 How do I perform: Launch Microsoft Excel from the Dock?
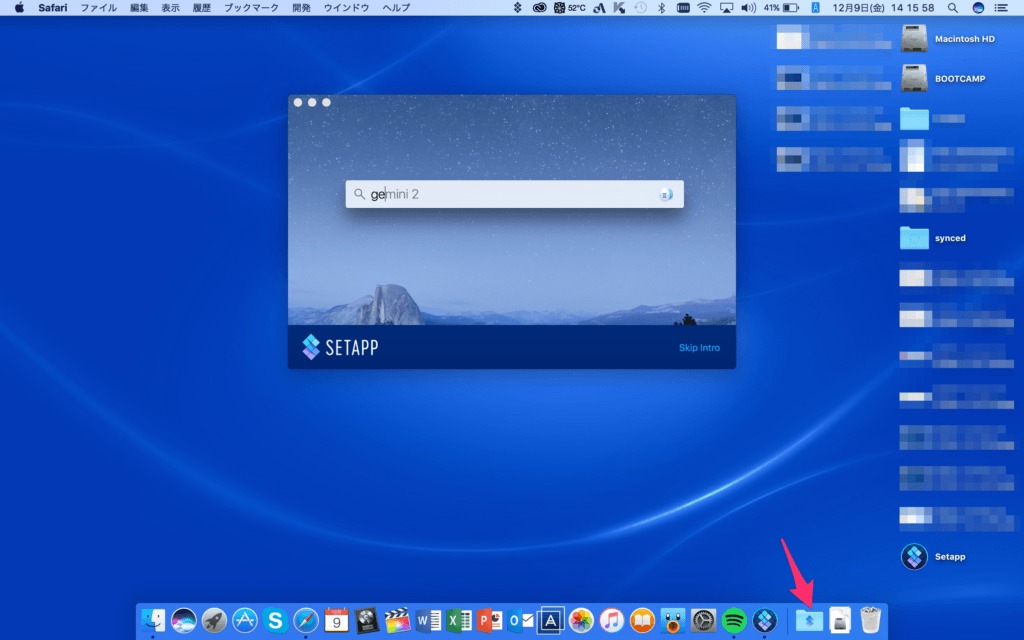coord(458,620)
